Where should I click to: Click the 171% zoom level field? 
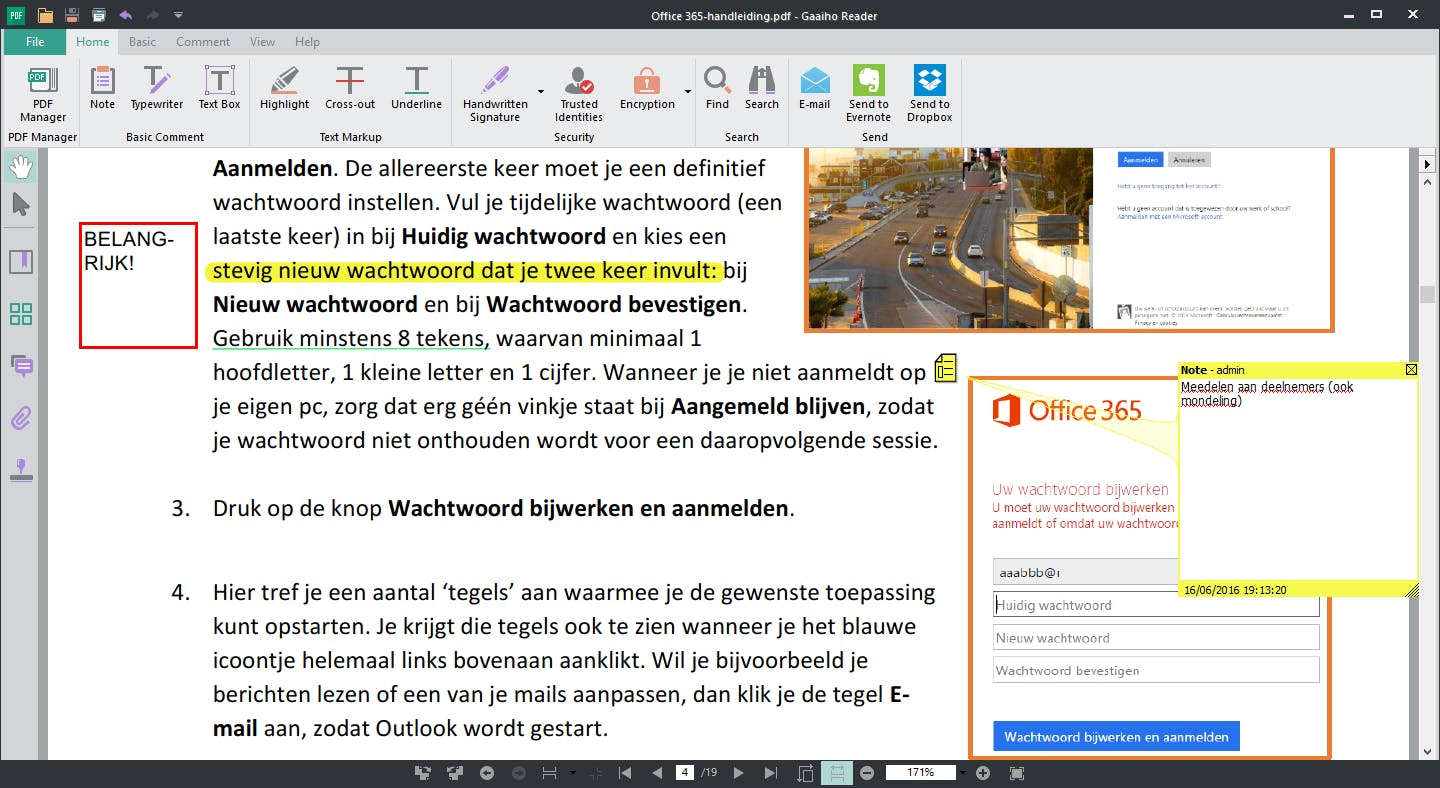tap(921, 773)
